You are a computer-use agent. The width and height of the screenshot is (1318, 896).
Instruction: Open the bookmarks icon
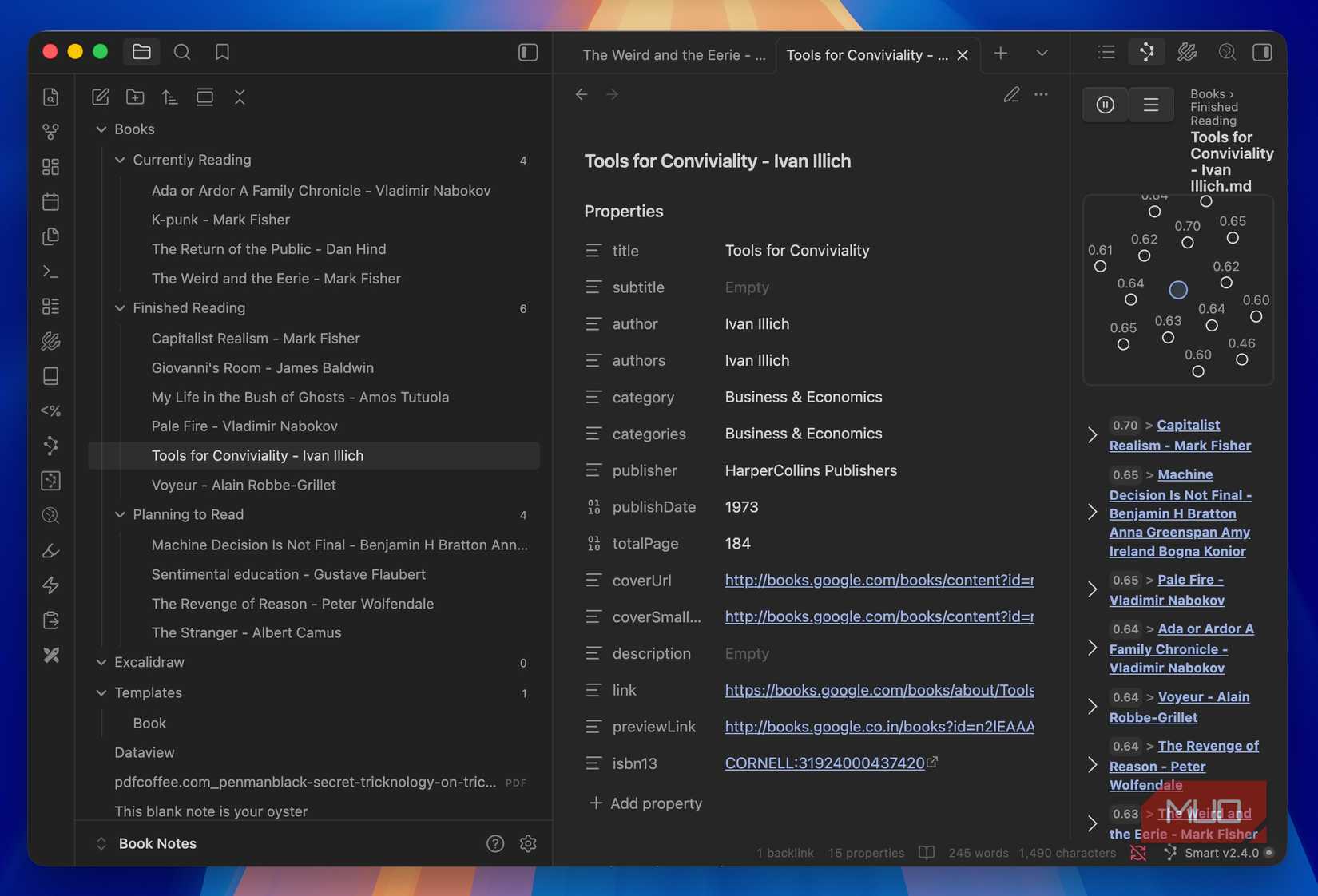[x=222, y=52]
